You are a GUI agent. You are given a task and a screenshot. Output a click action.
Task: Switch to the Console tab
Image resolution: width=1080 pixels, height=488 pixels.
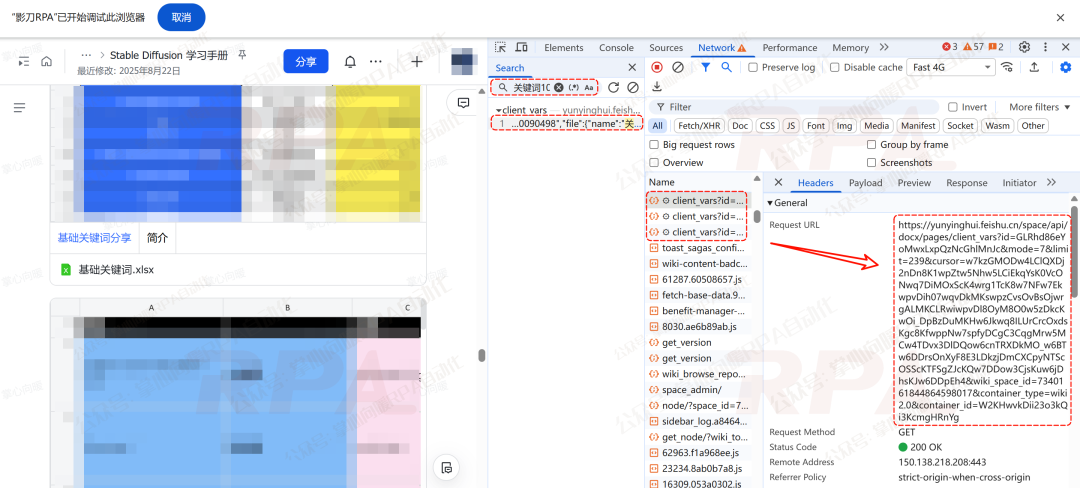coord(616,47)
